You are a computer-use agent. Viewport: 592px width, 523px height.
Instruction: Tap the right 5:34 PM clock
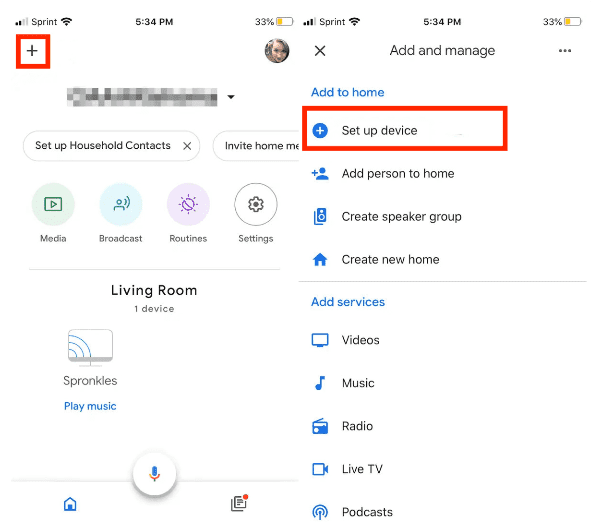point(442,22)
